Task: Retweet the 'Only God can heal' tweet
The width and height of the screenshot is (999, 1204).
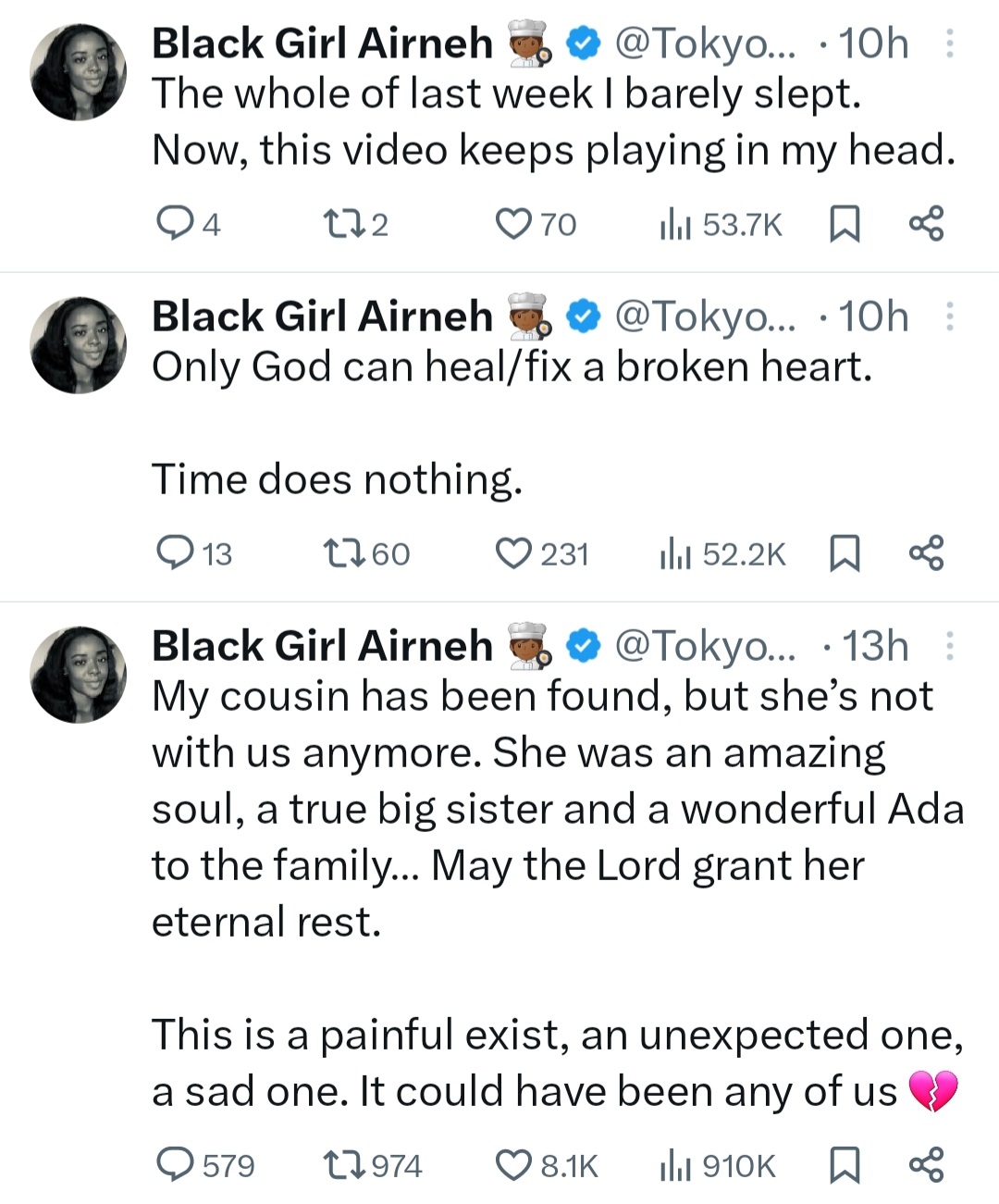Action: (x=339, y=553)
